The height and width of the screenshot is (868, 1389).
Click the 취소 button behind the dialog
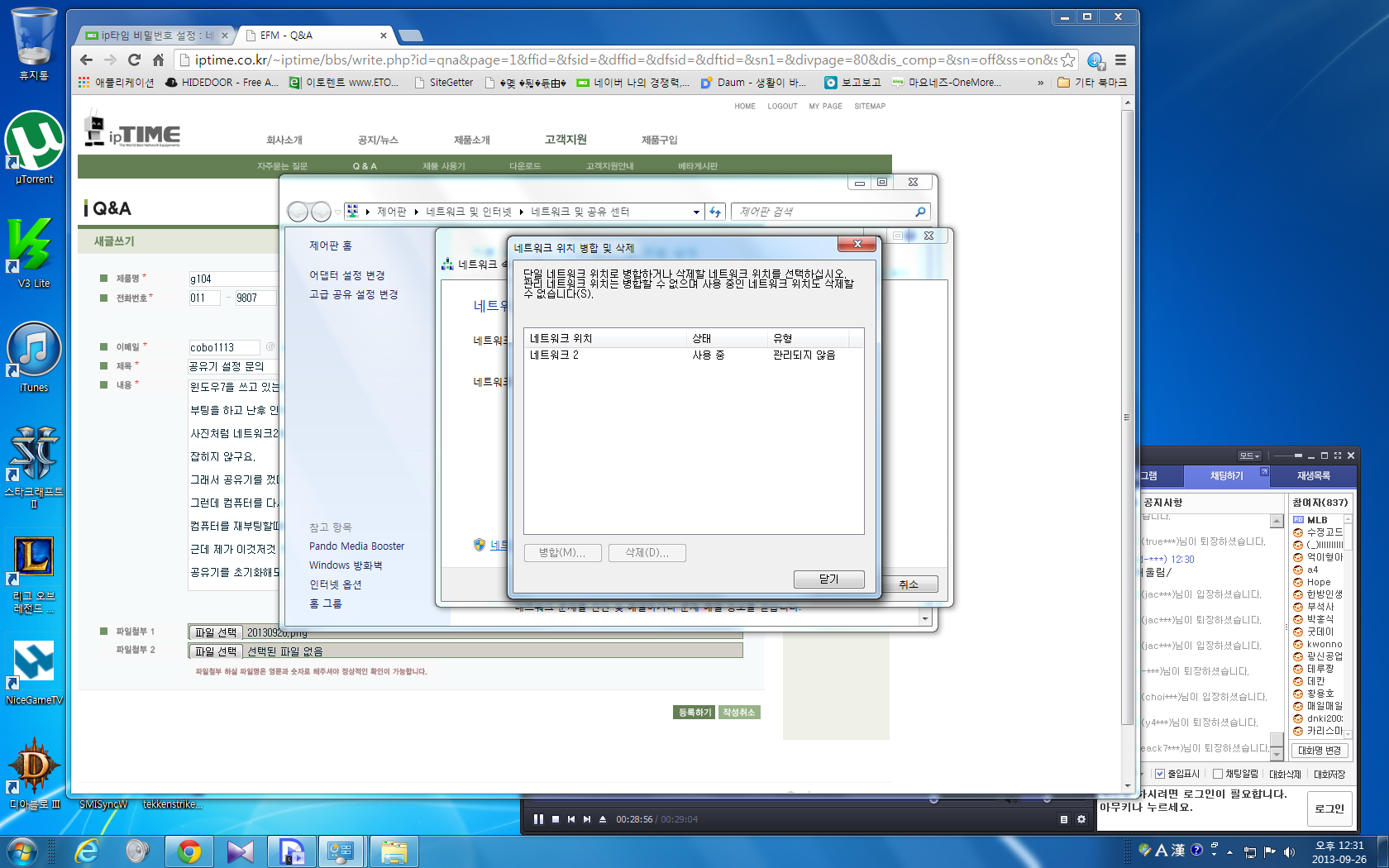[x=908, y=584]
